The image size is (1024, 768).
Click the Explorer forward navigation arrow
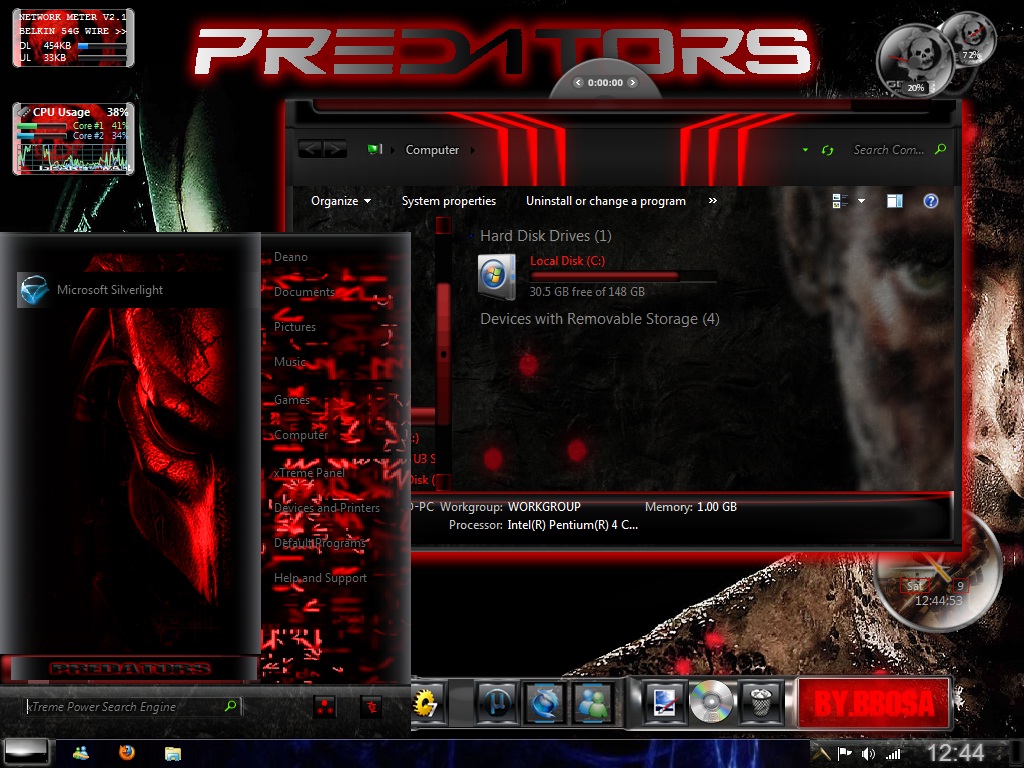click(x=334, y=149)
